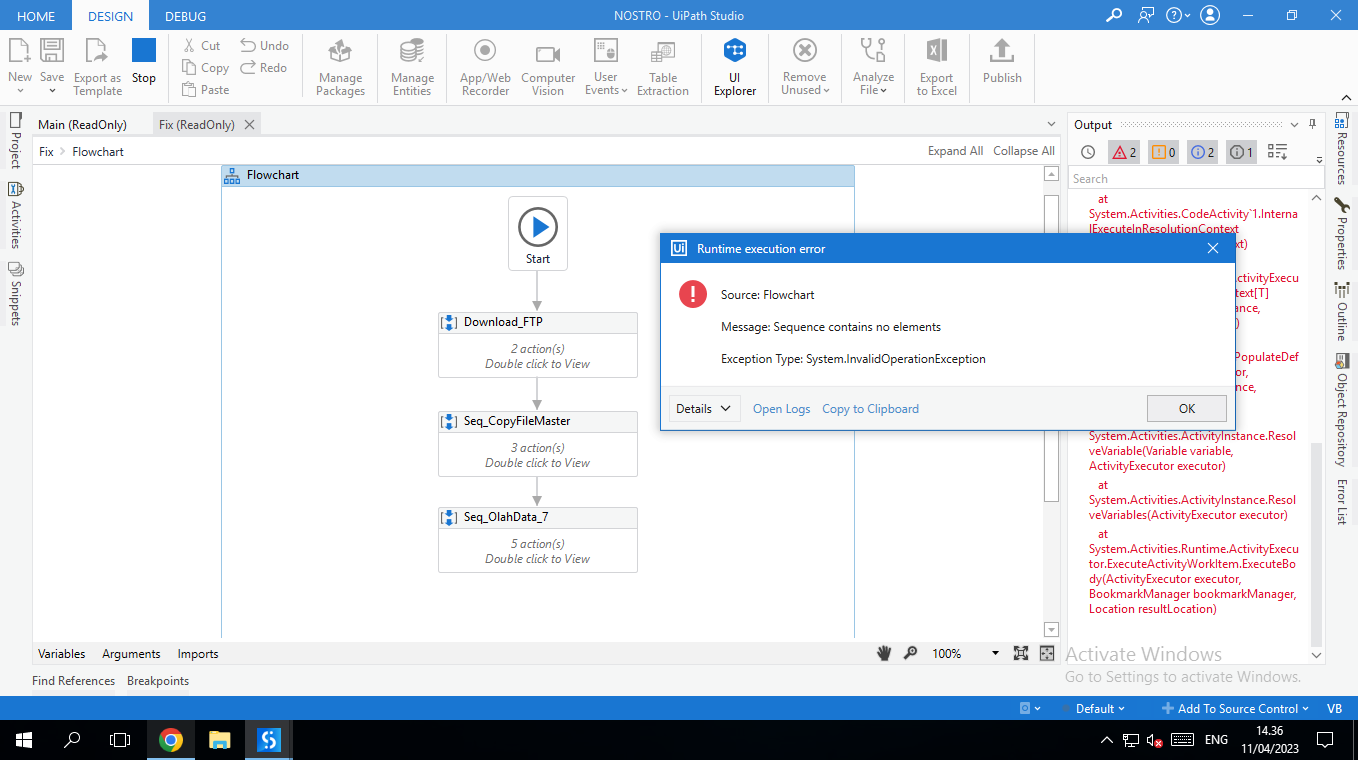
Task: Open the open-tabs list dropdown arrow
Action: pos(1051,124)
